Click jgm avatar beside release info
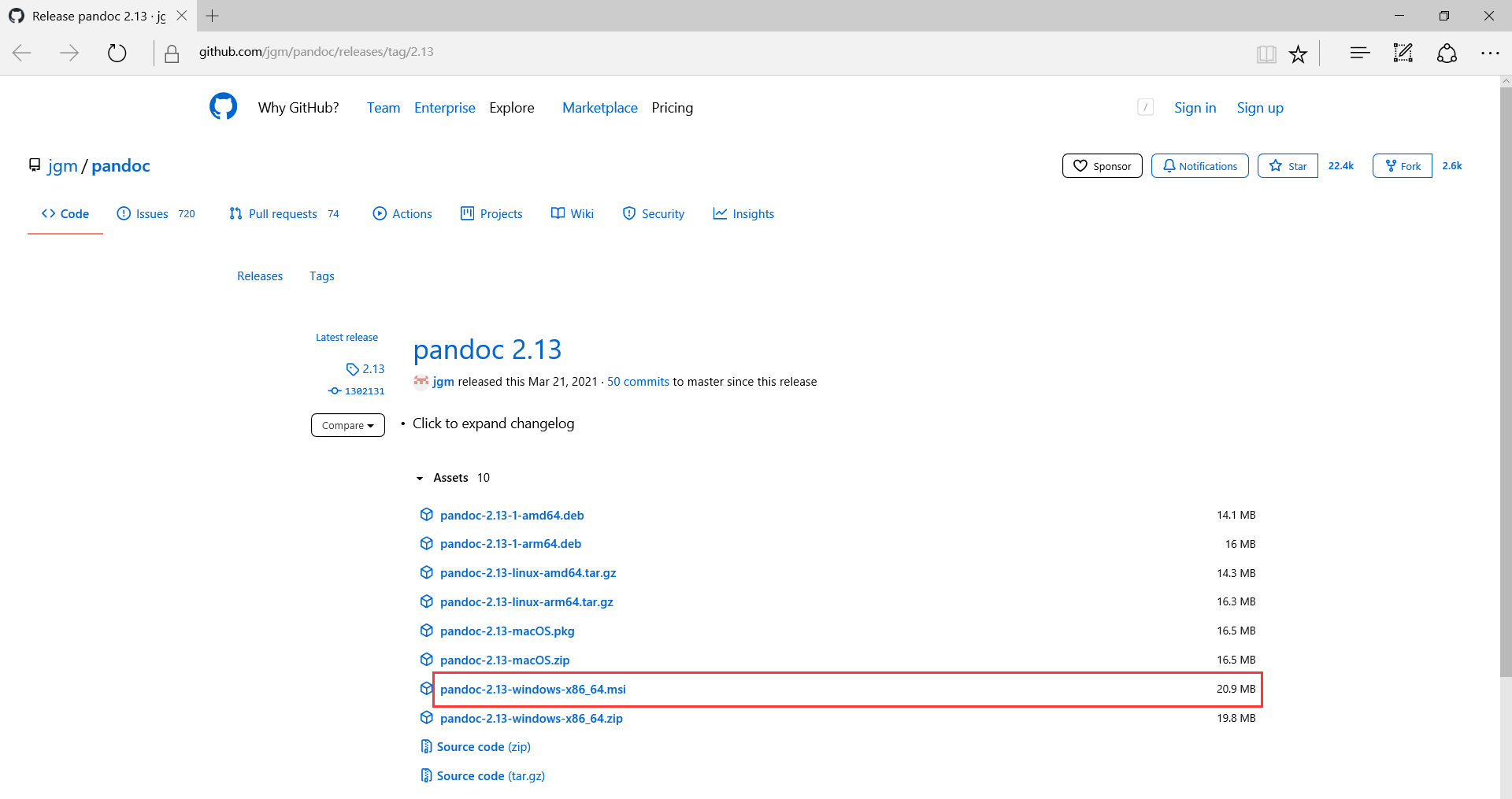 (x=421, y=382)
